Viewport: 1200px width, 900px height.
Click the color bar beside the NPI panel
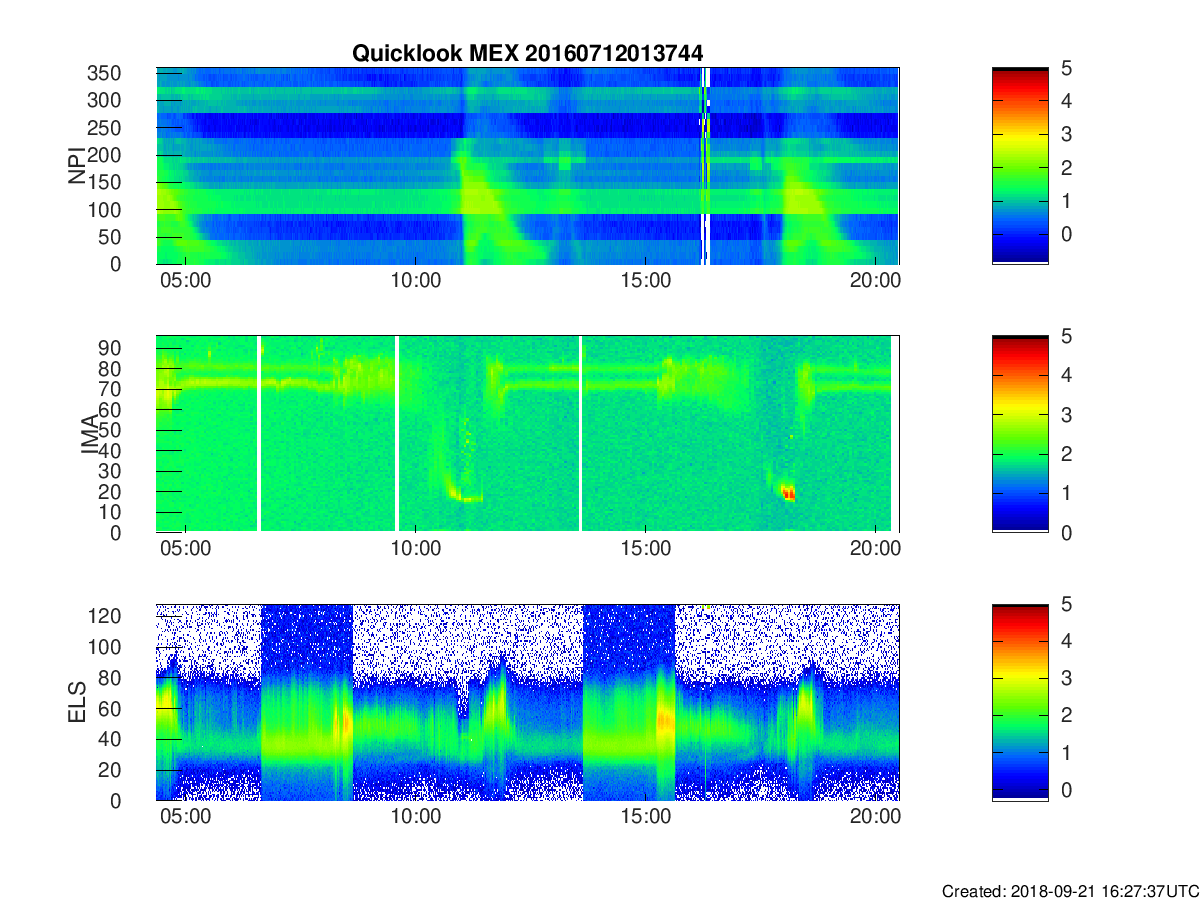click(1020, 166)
